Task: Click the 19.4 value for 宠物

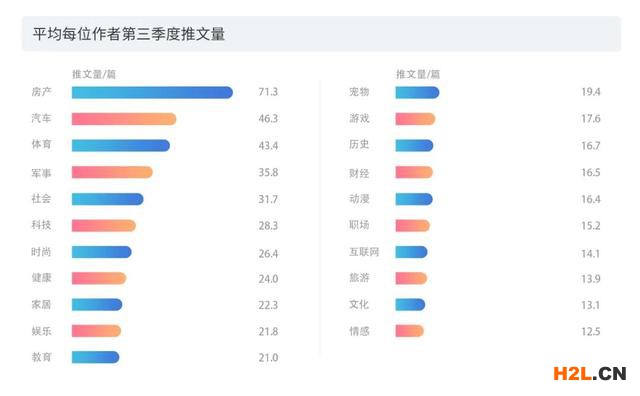Action: click(x=591, y=92)
